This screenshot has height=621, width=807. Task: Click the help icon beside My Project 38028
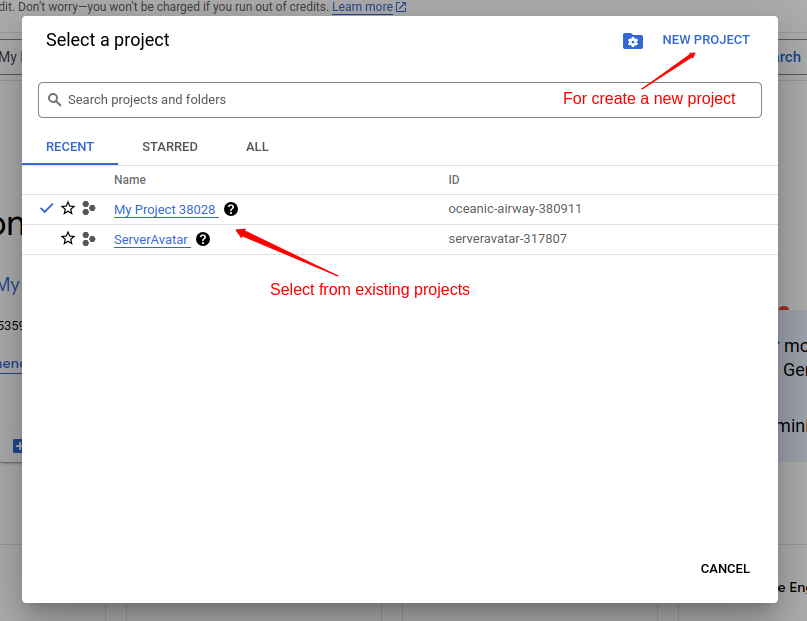(231, 209)
